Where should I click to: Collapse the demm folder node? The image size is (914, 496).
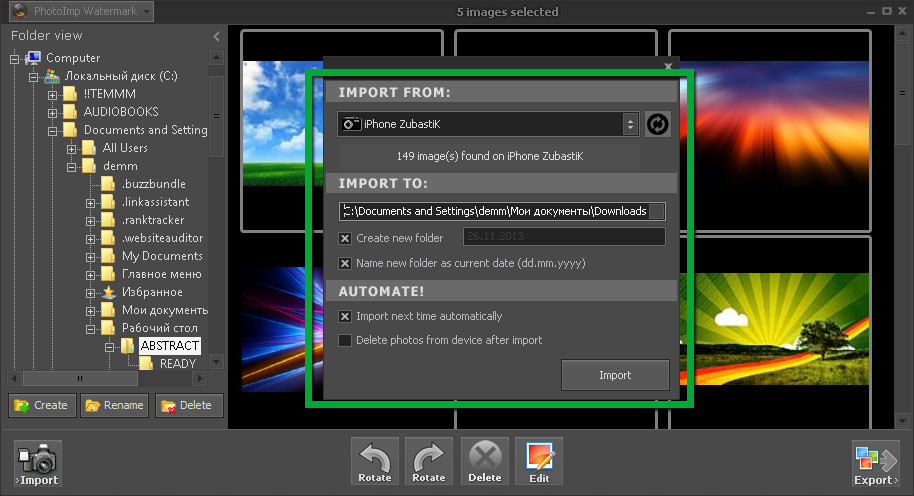pos(71,167)
